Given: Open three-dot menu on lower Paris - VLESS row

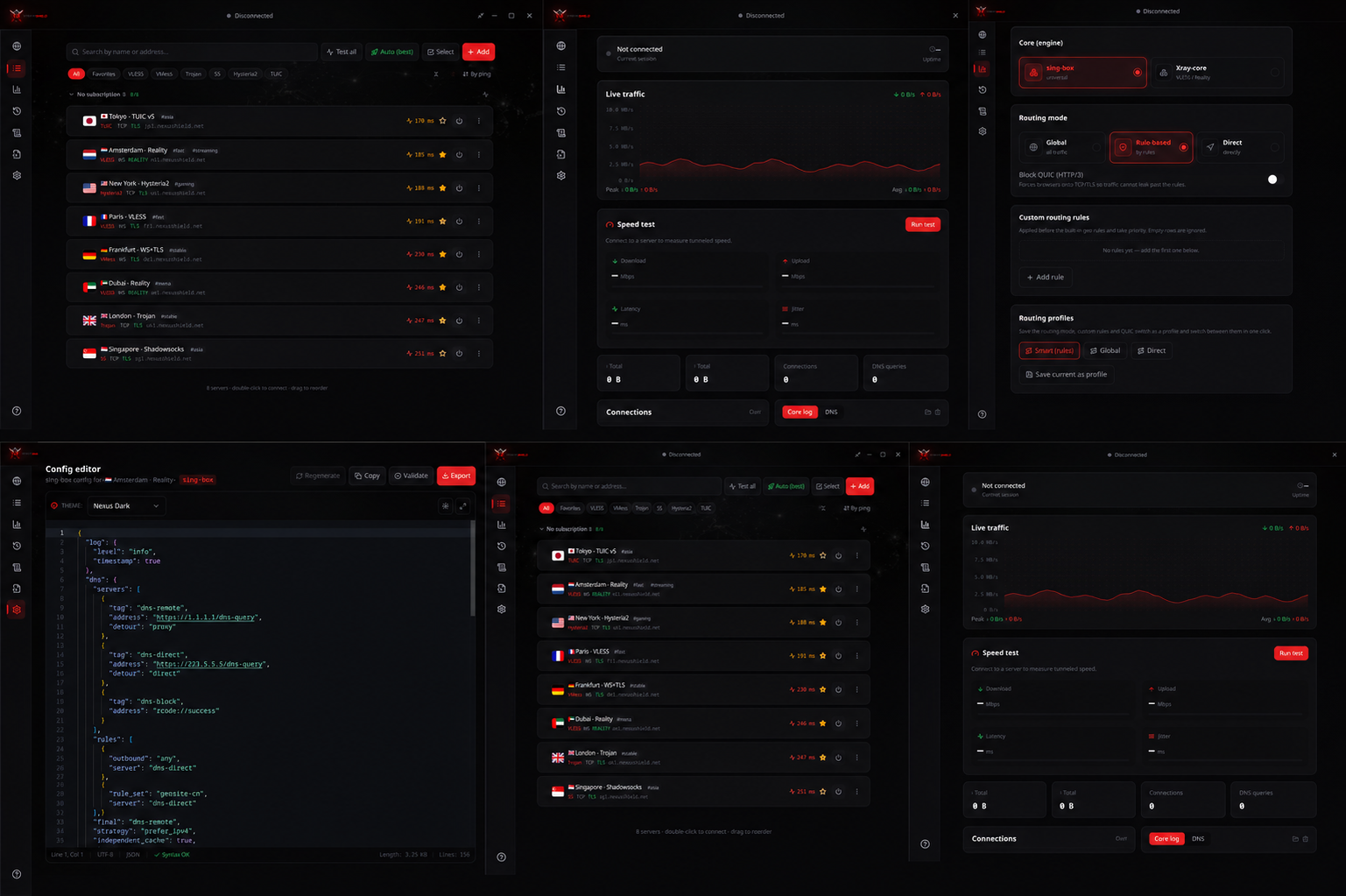Looking at the screenshot, I should coord(856,656).
